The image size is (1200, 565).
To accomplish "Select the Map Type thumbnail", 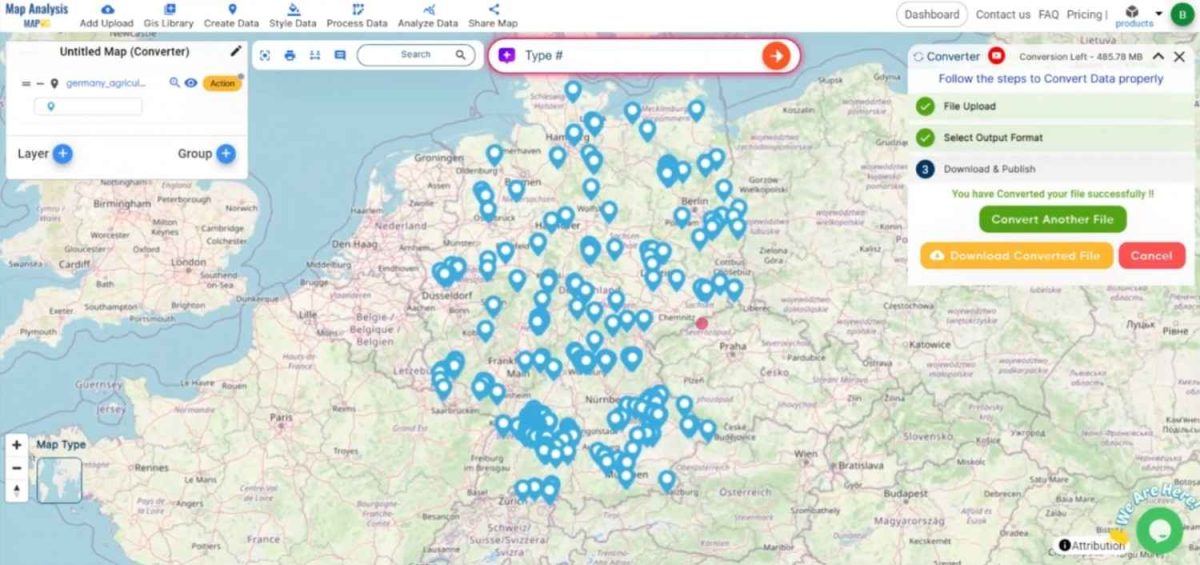I will point(60,479).
